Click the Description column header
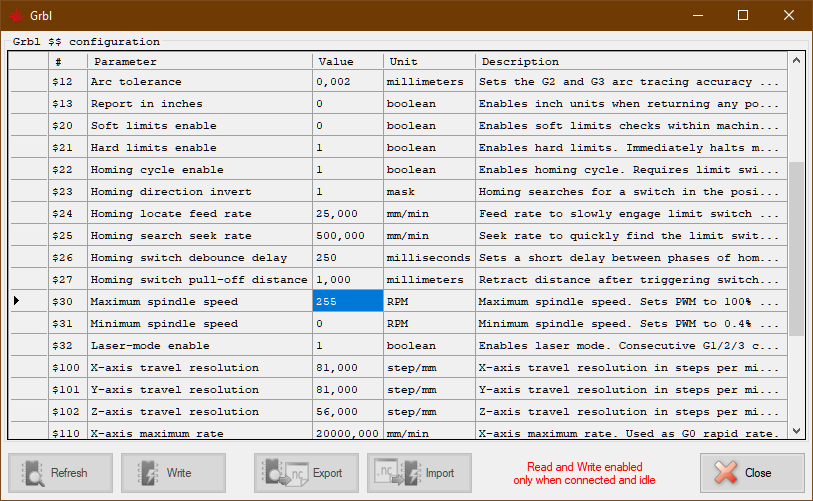The image size is (813, 501). [x=631, y=61]
